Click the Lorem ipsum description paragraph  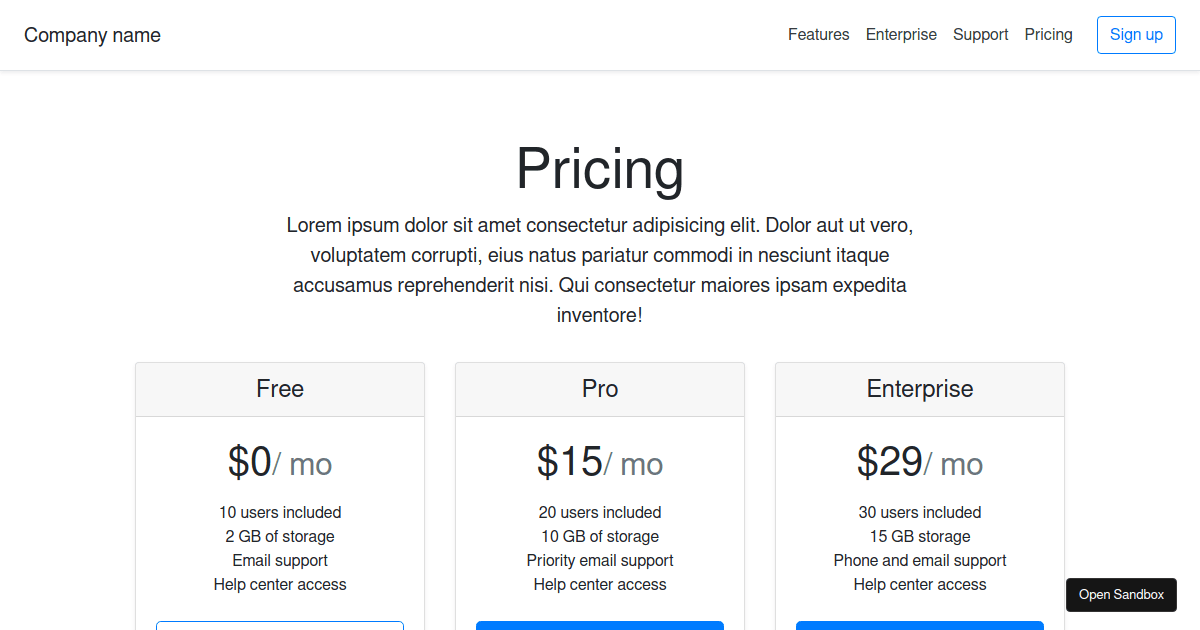600,270
